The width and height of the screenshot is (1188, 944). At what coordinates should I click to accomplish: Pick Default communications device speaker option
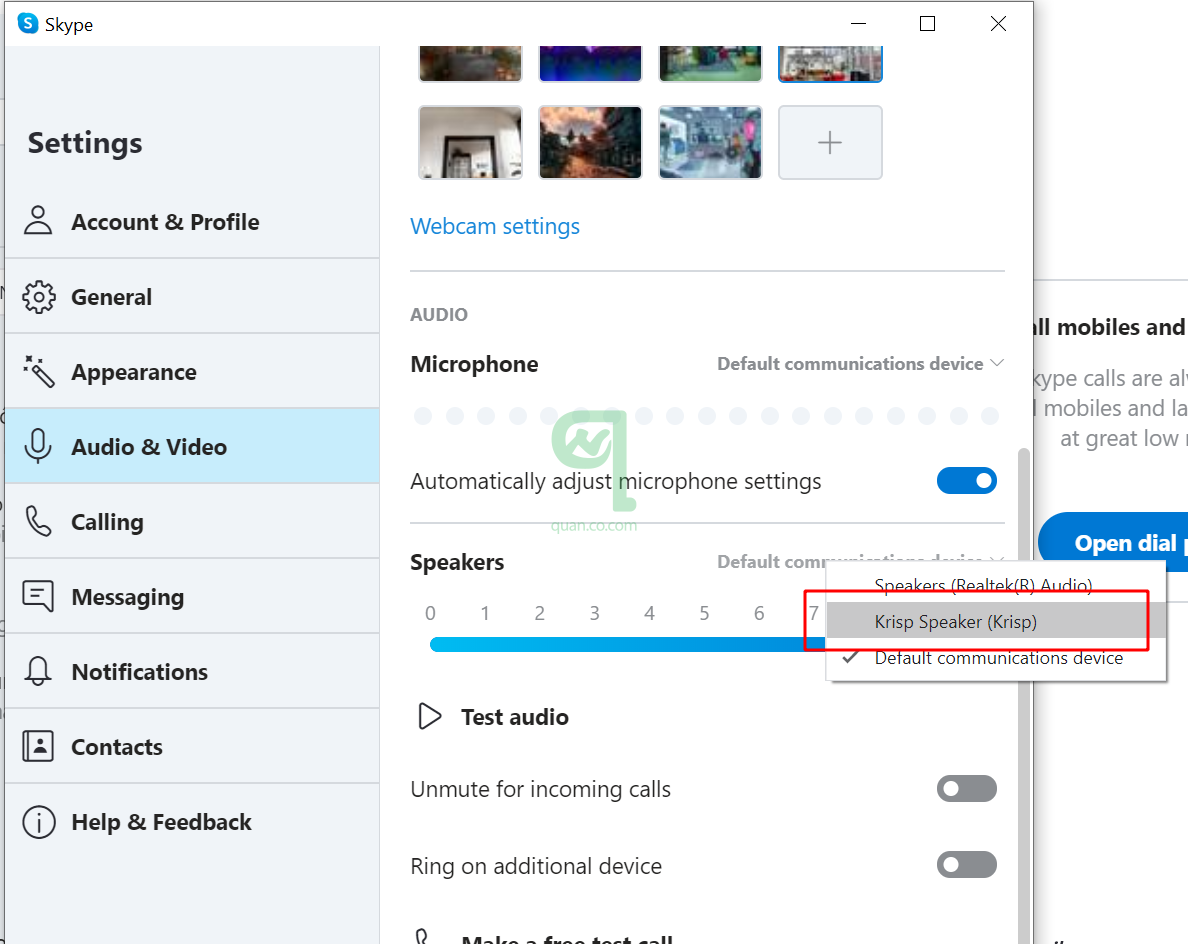(996, 658)
